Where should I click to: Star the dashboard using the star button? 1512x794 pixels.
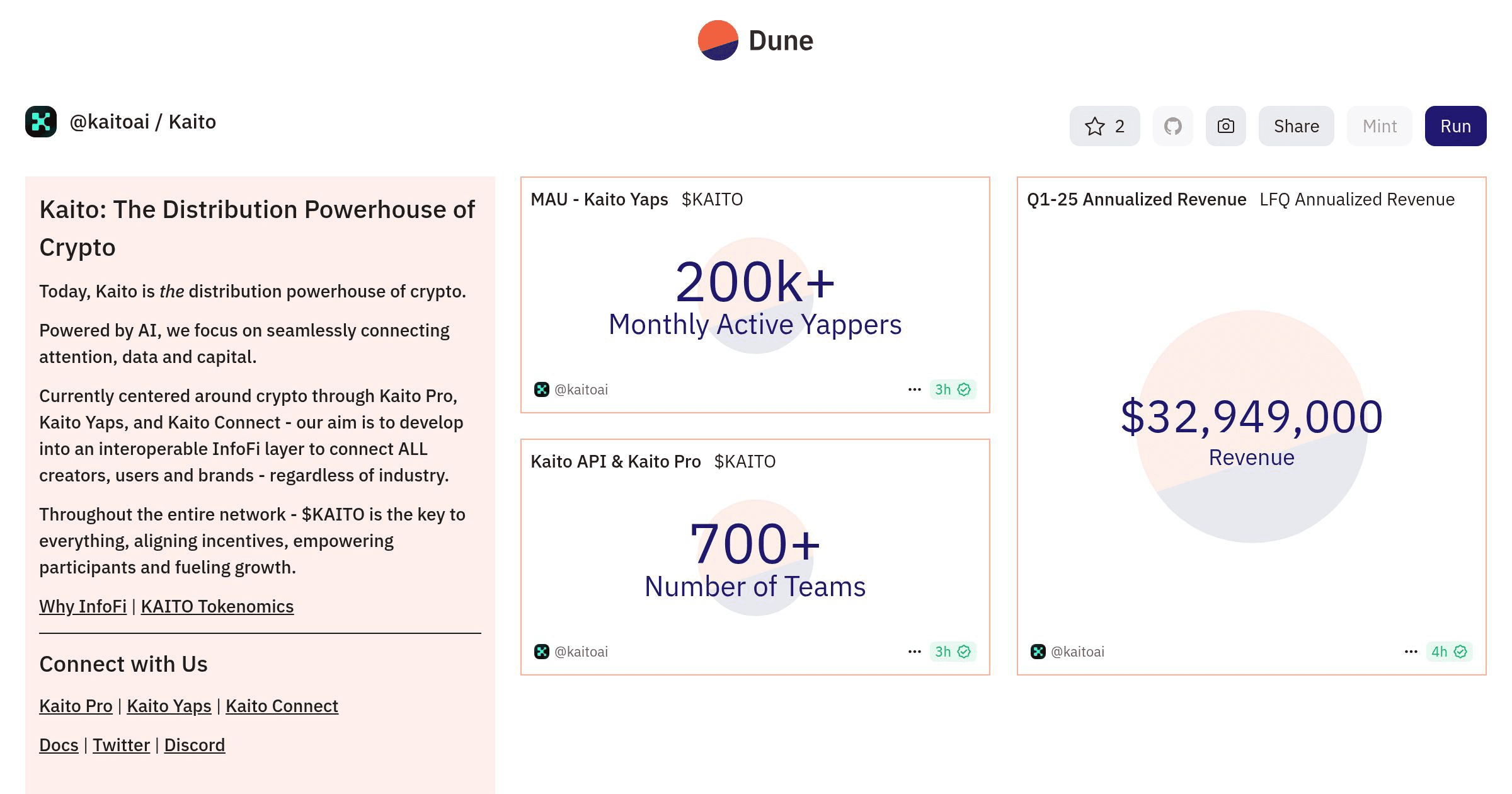tap(1104, 126)
